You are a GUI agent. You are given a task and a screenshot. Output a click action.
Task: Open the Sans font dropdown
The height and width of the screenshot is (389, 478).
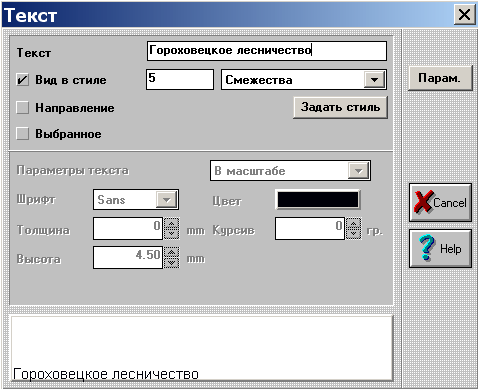pyautogui.click(x=167, y=200)
